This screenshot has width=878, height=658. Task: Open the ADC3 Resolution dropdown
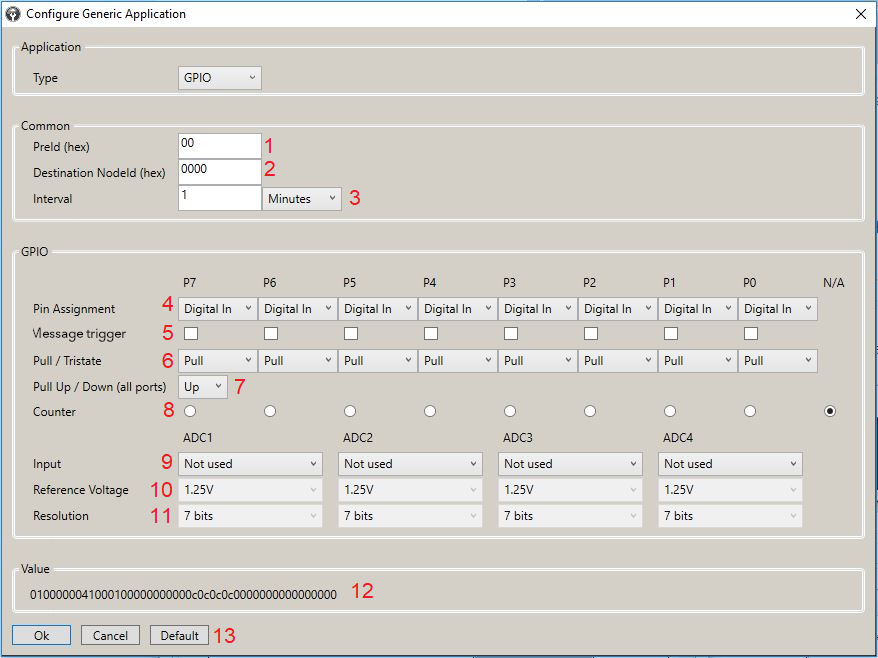[570, 516]
